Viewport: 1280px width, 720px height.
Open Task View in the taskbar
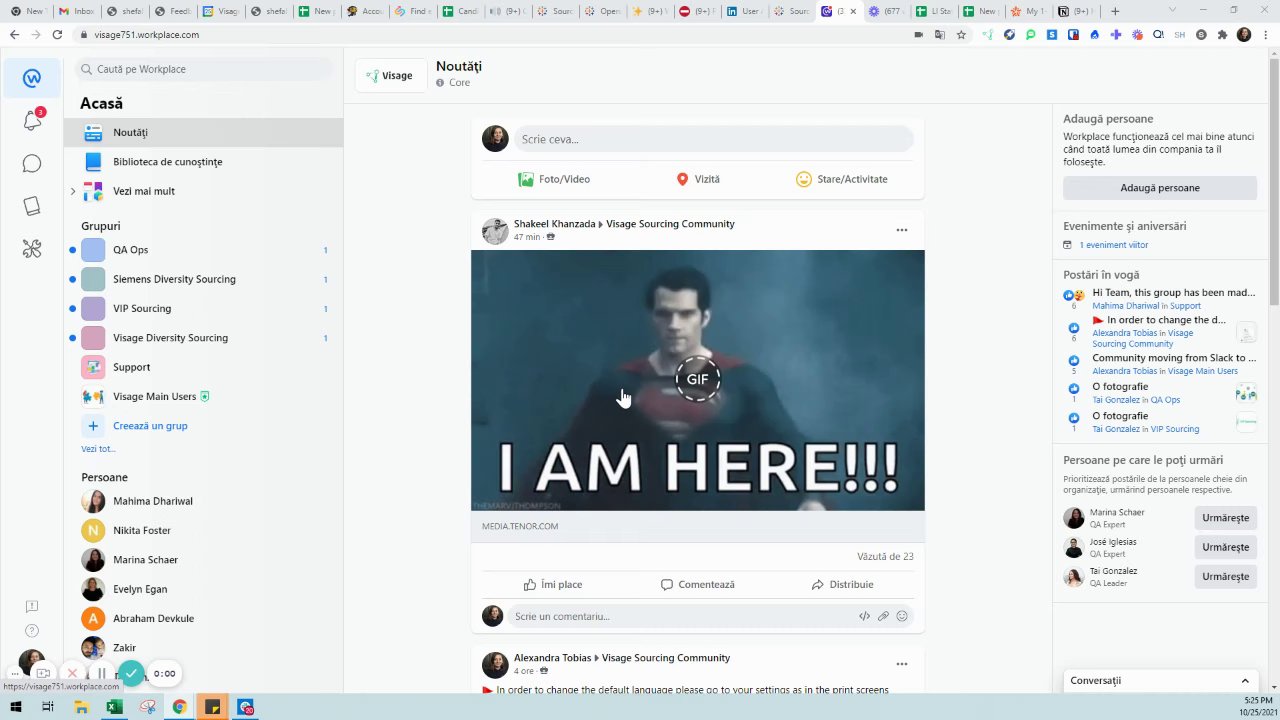(x=47, y=707)
